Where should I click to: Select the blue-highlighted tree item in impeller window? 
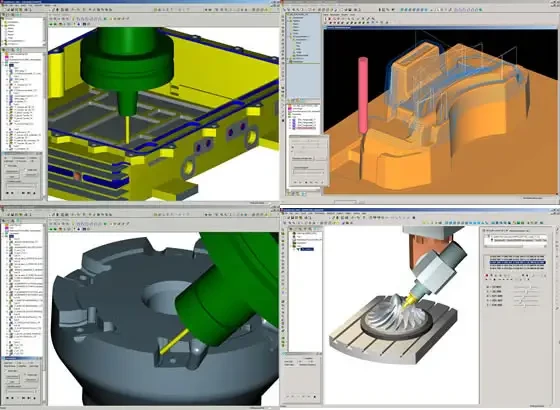(307, 249)
